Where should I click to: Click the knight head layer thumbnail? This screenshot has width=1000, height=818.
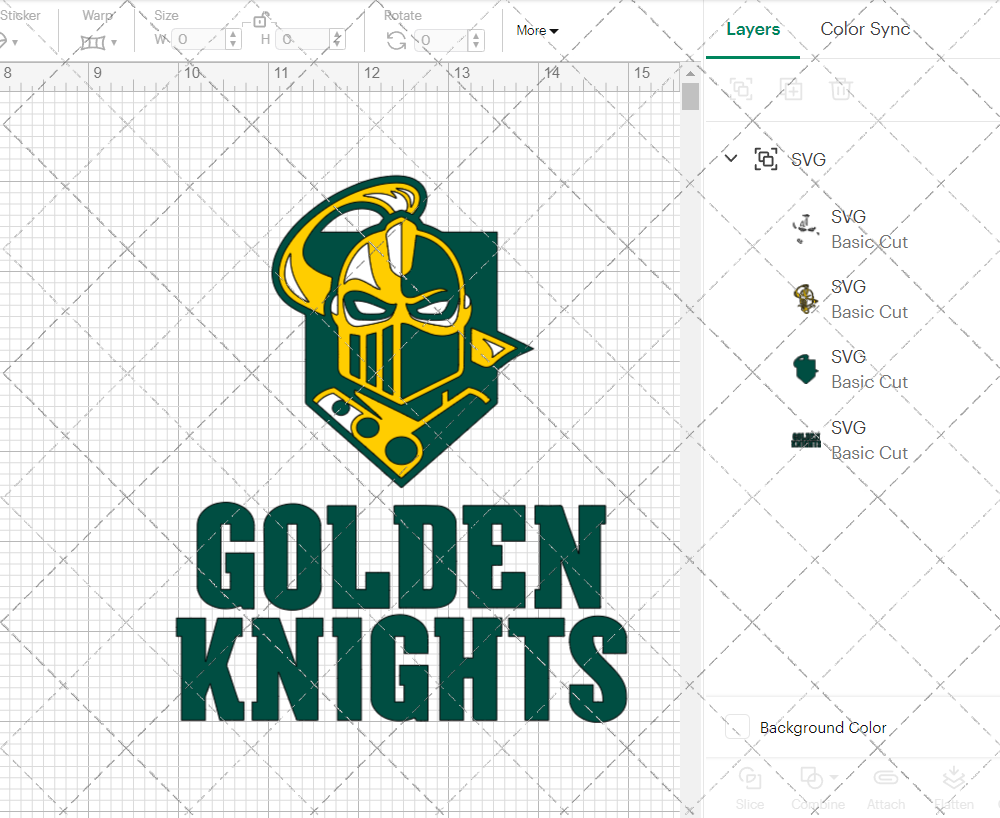click(x=806, y=298)
